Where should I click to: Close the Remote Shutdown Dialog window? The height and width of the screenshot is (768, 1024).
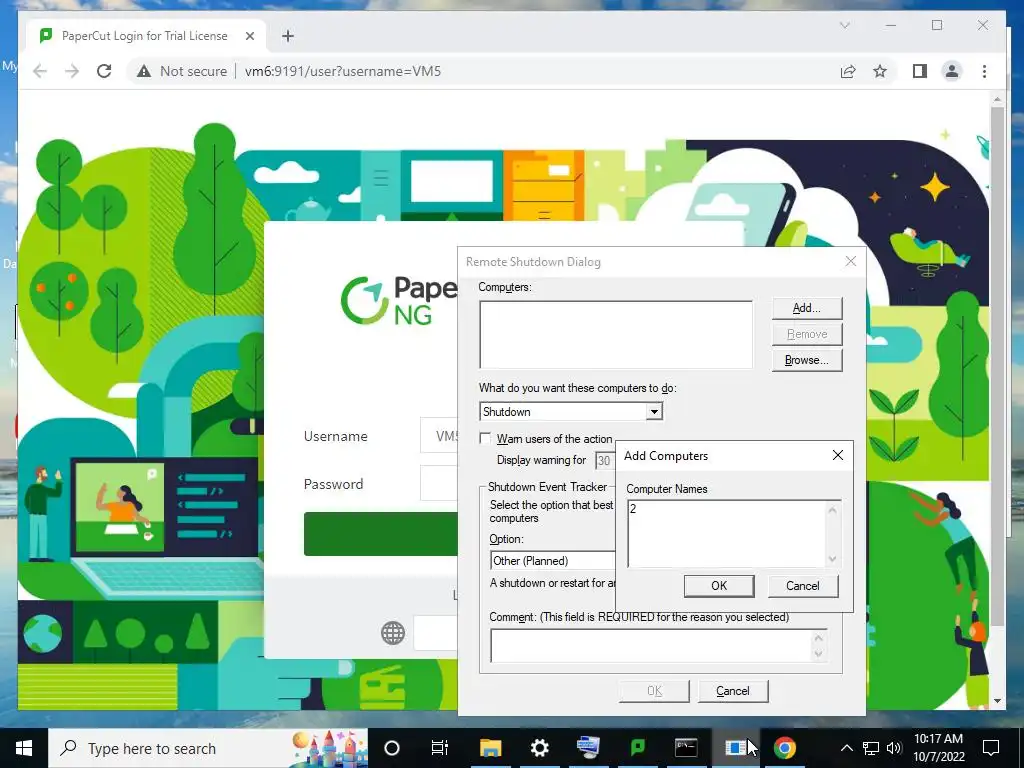pos(850,261)
